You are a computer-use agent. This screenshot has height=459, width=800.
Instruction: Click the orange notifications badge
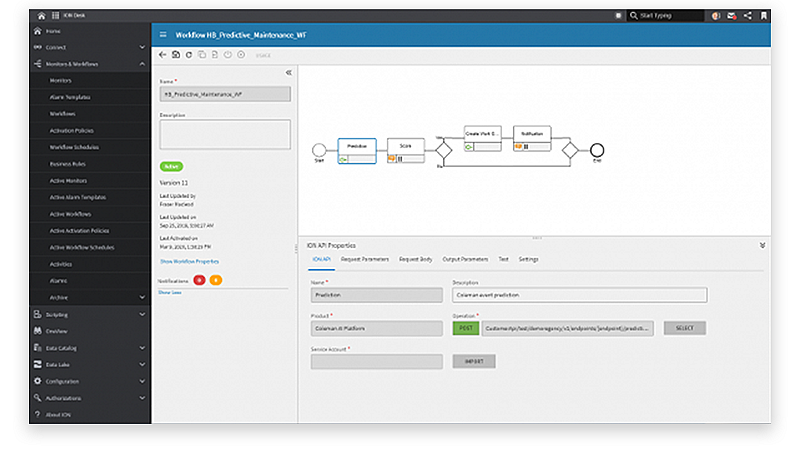(x=216, y=280)
